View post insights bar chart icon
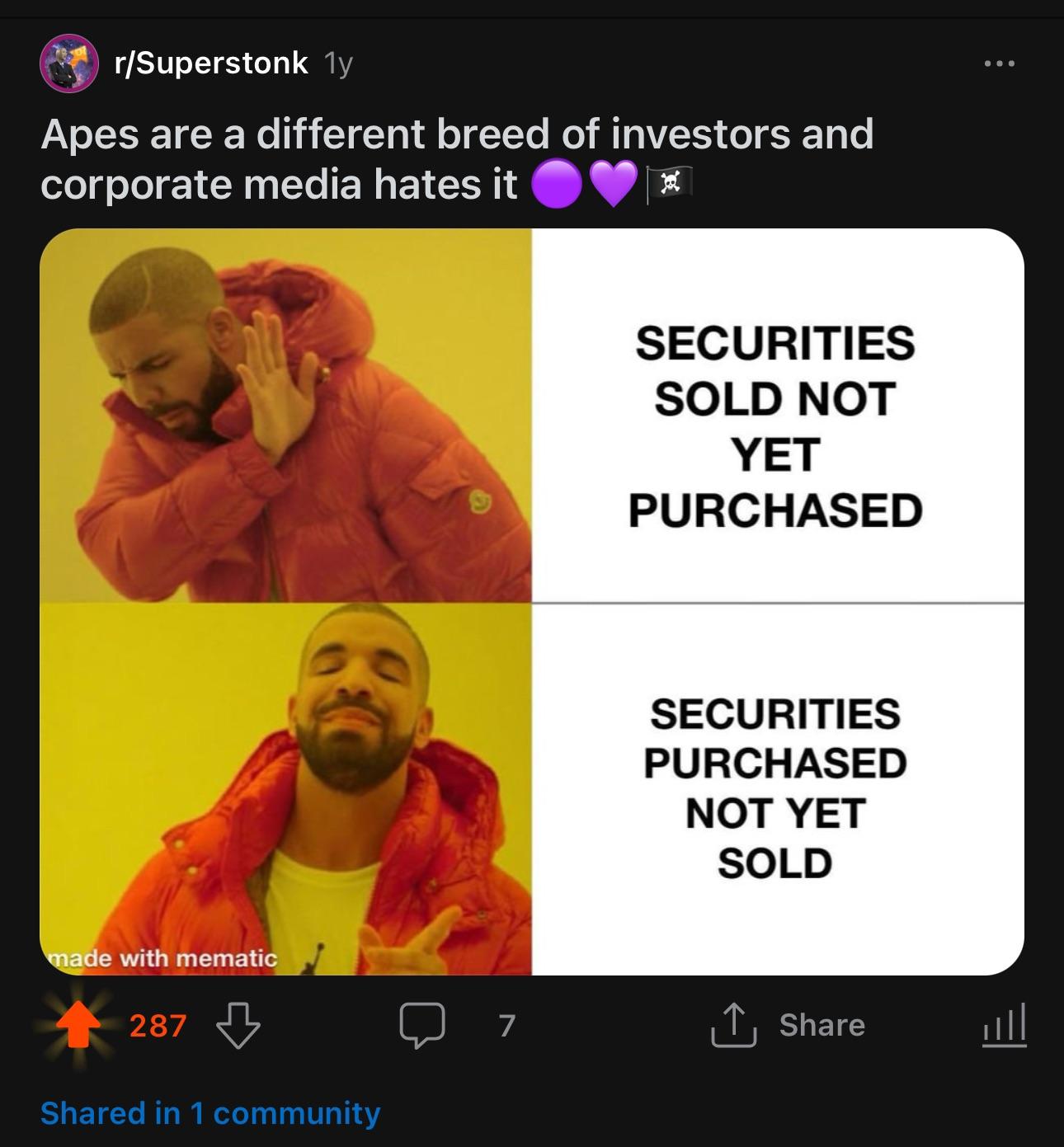Image resolution: width=1064 pixels, height=1147 pixels. [x=1004, y=1025]
